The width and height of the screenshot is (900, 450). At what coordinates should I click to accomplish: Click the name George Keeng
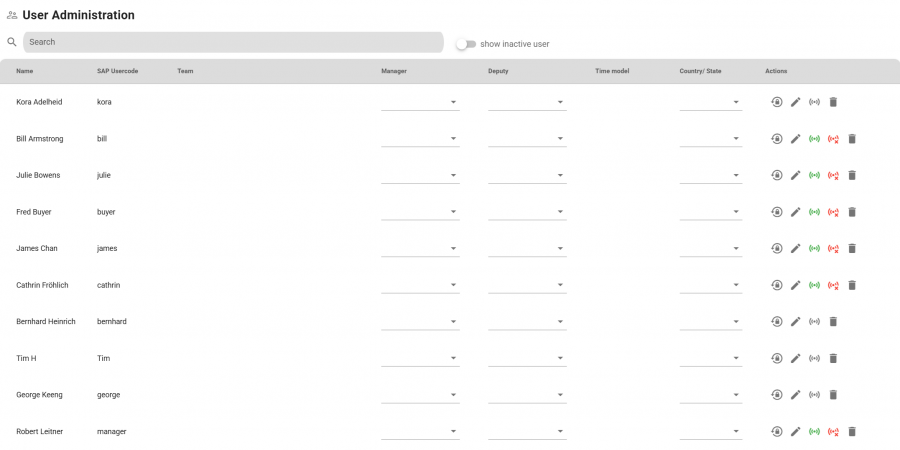tap(40, 395)
